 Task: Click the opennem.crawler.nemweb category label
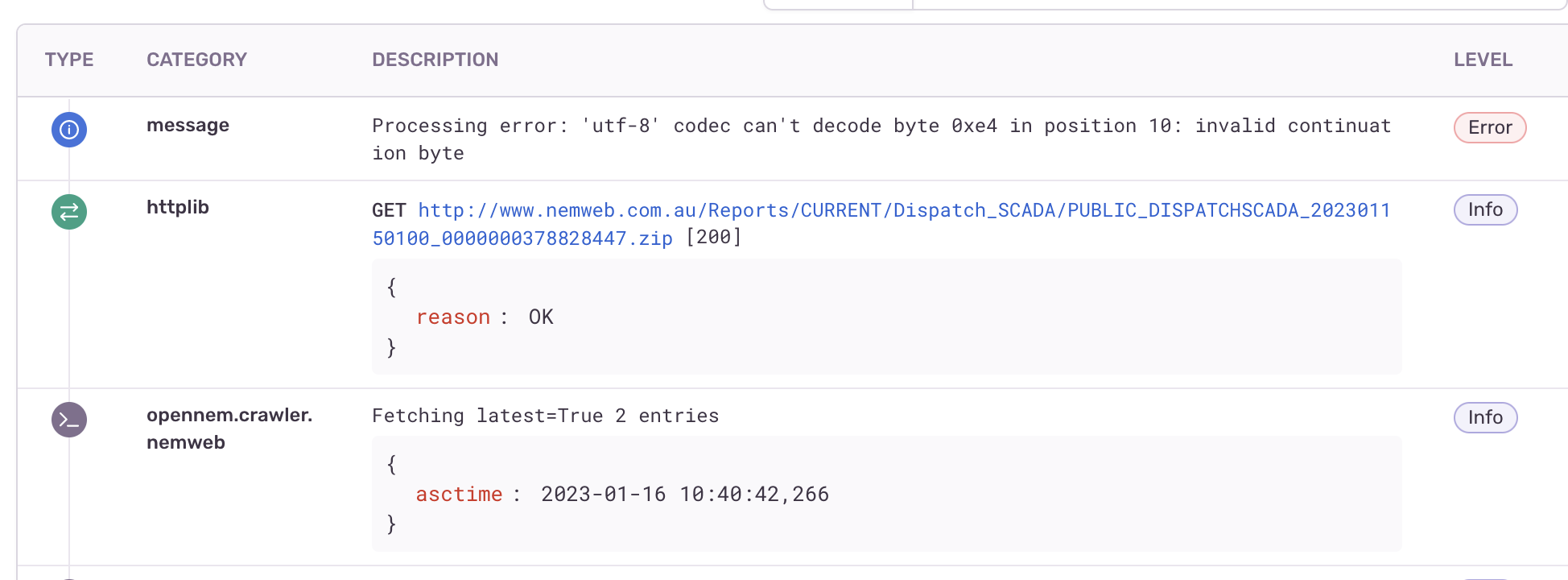[x=229, y=428]
